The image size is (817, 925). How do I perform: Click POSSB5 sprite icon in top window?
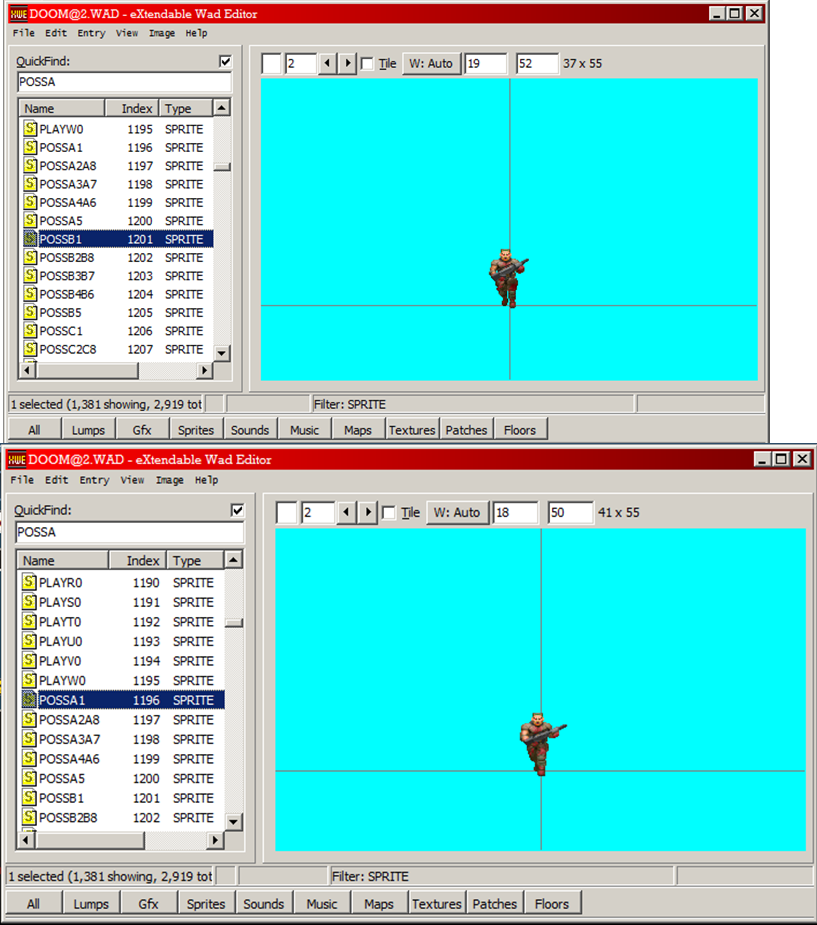pyautogui.click(x=30, y=311)
